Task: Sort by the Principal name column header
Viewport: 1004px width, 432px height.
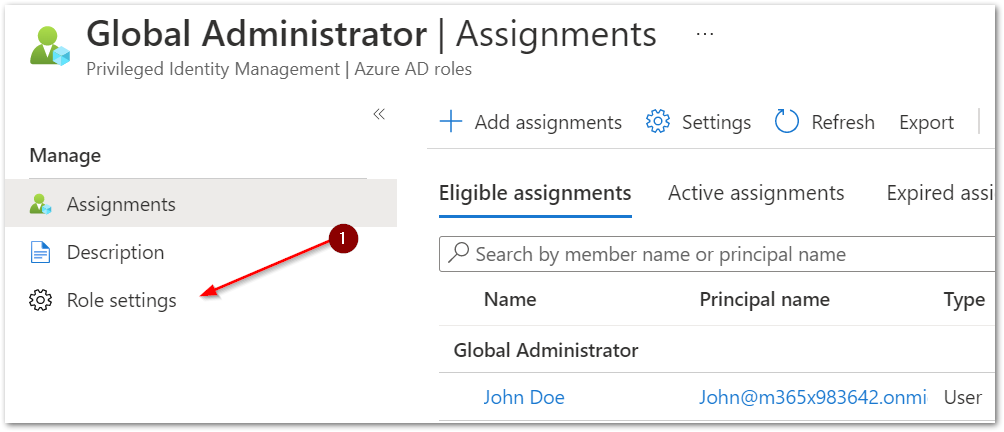Action: click(765, 299)
